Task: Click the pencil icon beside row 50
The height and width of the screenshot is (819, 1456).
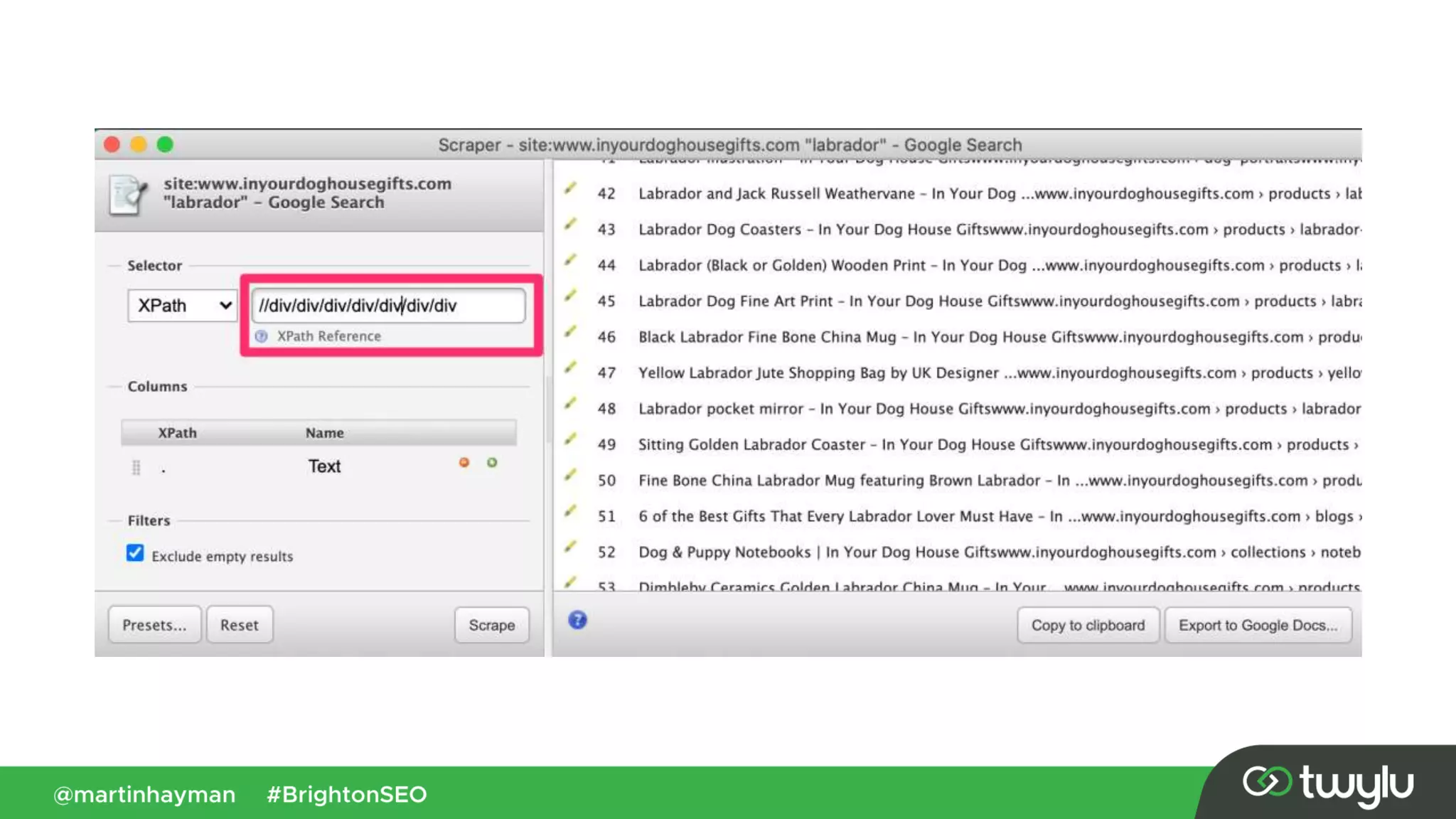Action: pyautogui.click(x=570, y=475)
